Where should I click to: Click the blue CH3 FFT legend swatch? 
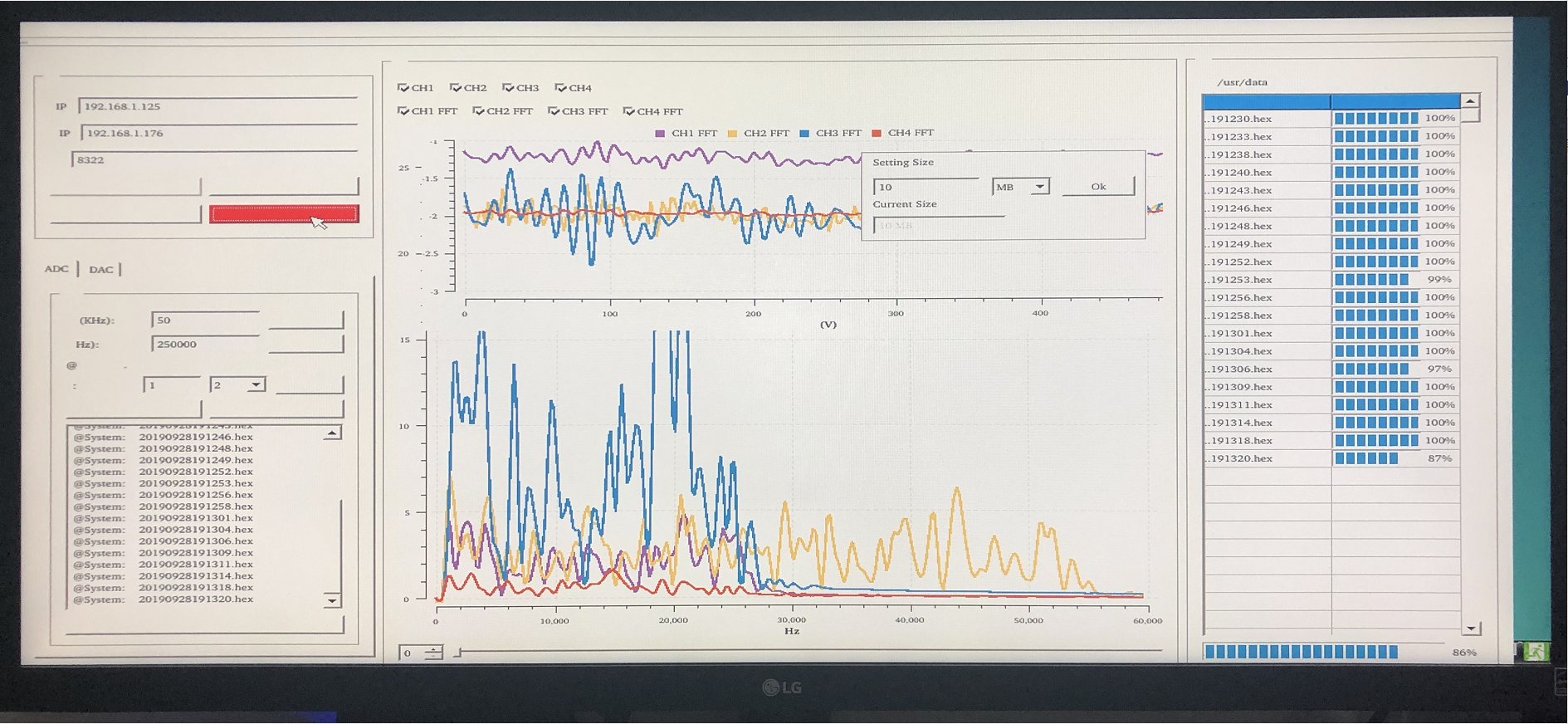click(804, 133)
